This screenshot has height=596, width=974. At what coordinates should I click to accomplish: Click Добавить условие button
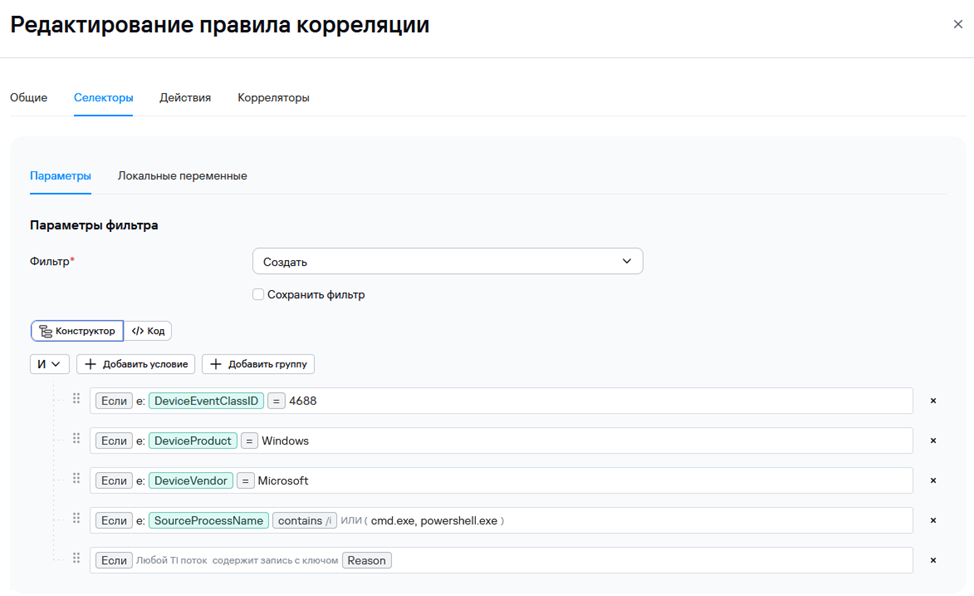[x=136, y=365]
